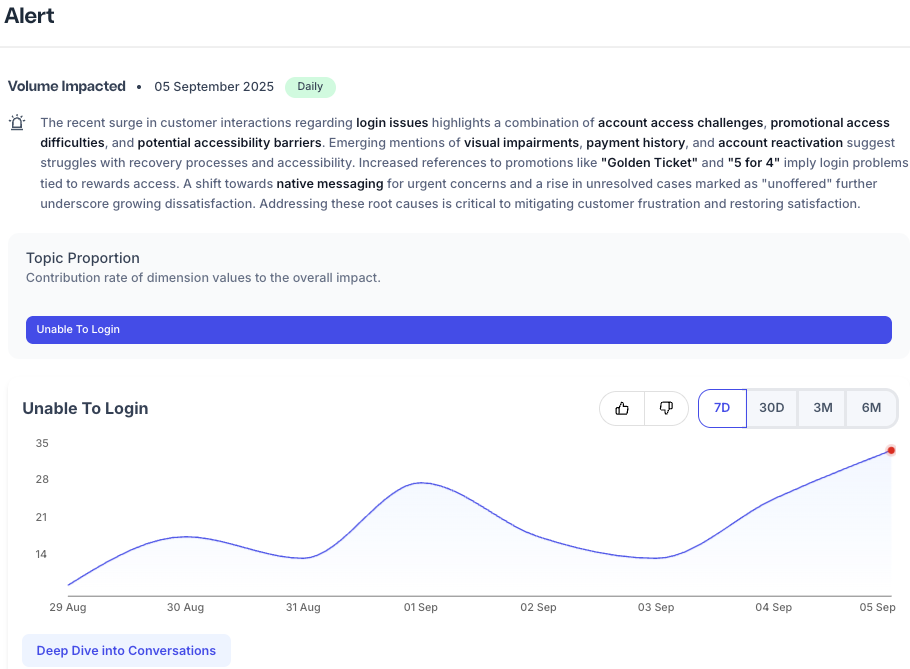Give a thumbs down rating for this insight
Screen dimensions: 910x669
(666, 408)
